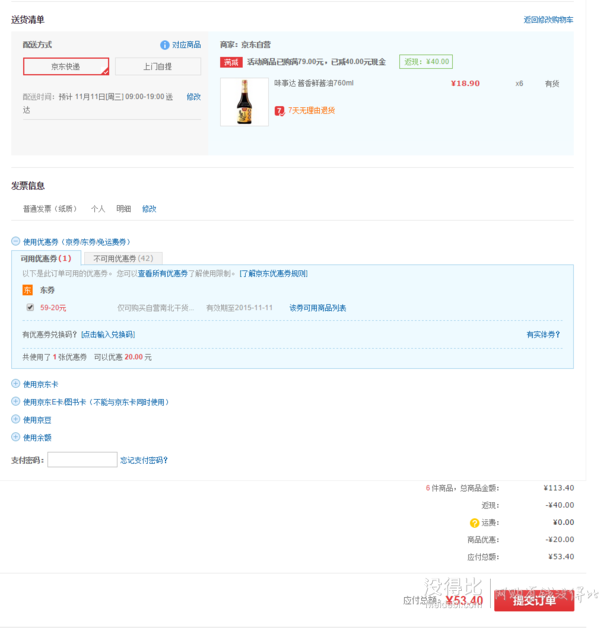The width and height of the screenshot is (610, 628).
Task: Click the soy sauce product thumbnail
Action: [x=244, y=102]
